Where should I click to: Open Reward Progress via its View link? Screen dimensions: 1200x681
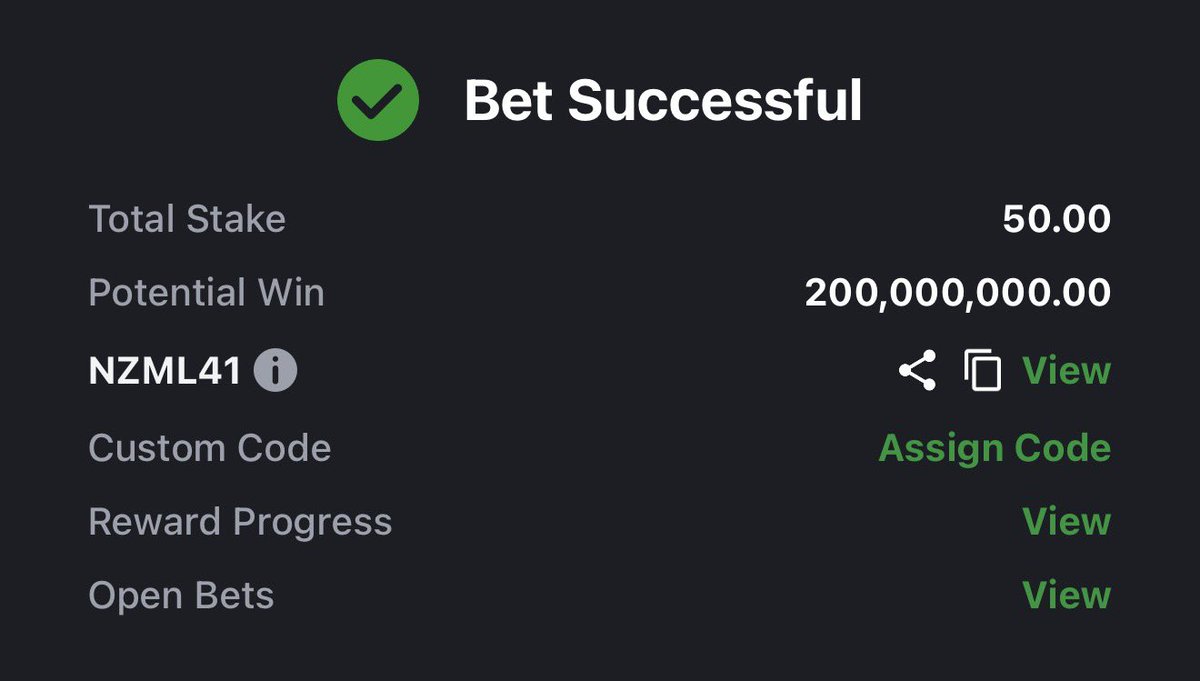(x=1066, y=521)
